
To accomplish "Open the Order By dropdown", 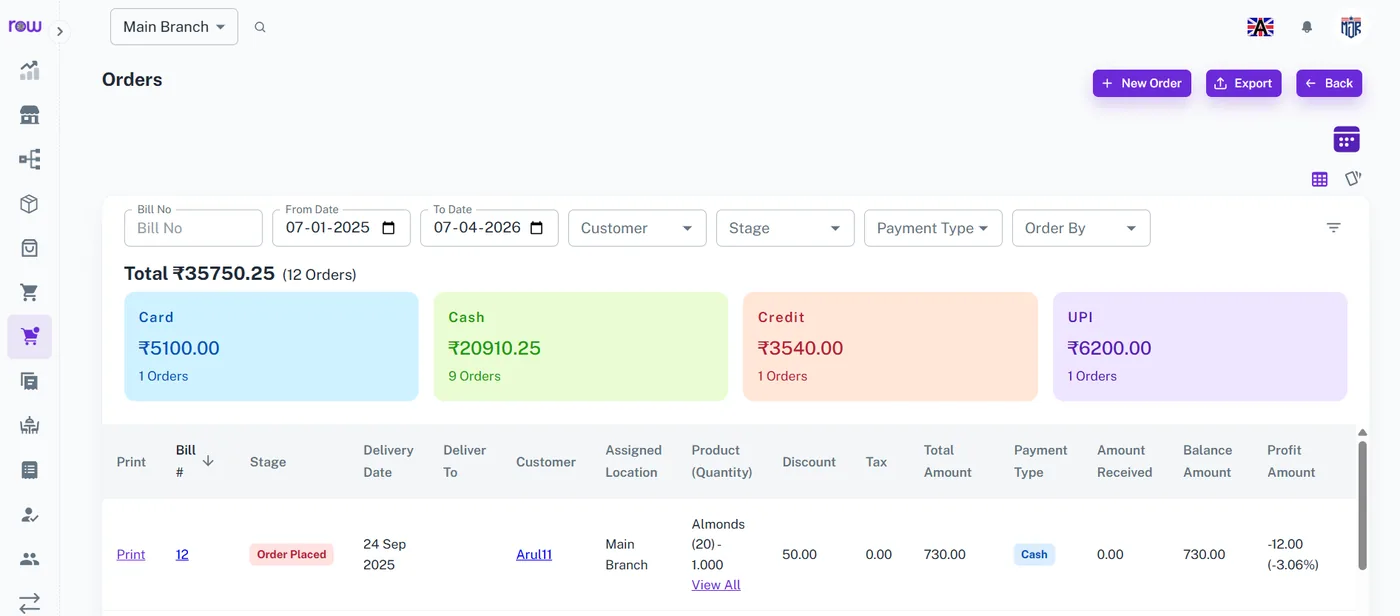I will click(1081, 228).
